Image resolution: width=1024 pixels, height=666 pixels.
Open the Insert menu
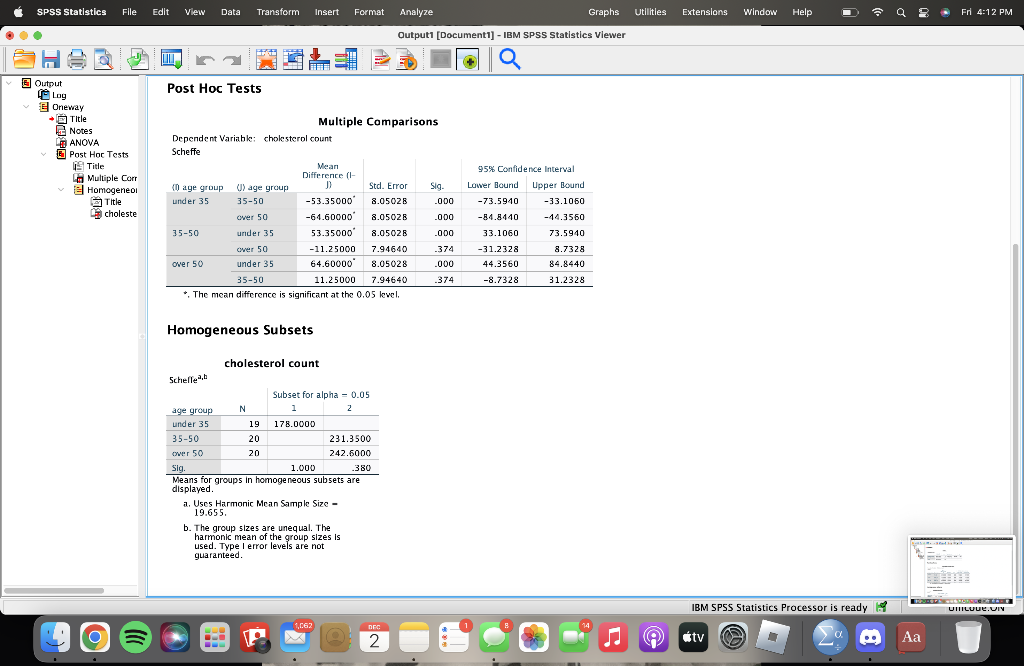tap(327, 12)
